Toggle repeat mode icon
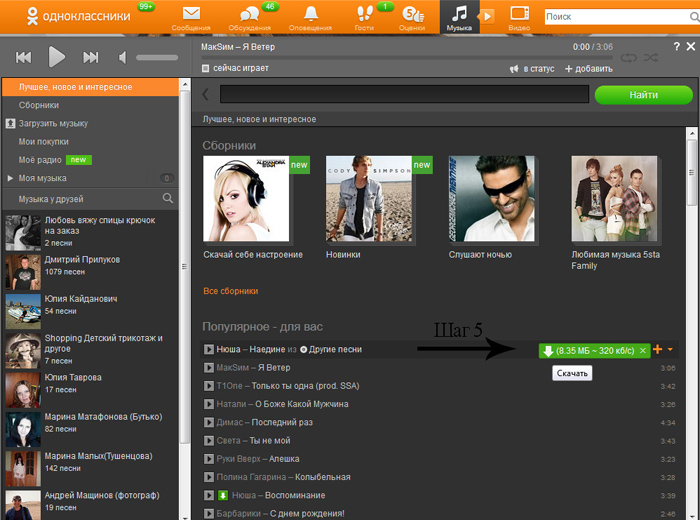Image resolution: width=700 pixels, height=520 pixels. (628, 58)
